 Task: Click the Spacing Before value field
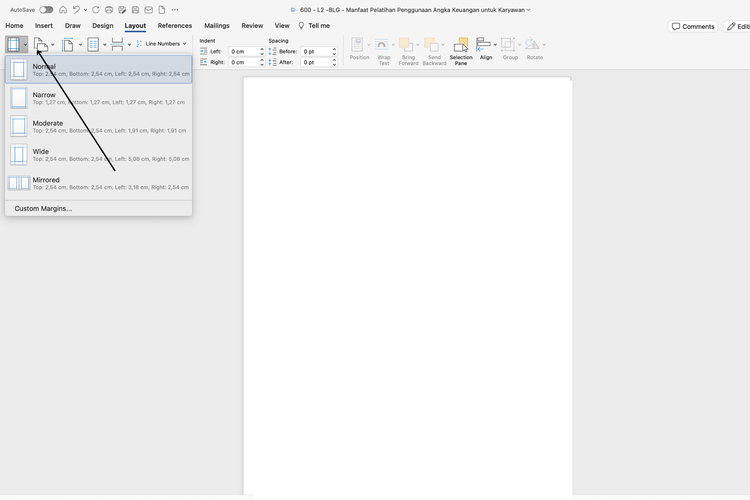(316, 51)
